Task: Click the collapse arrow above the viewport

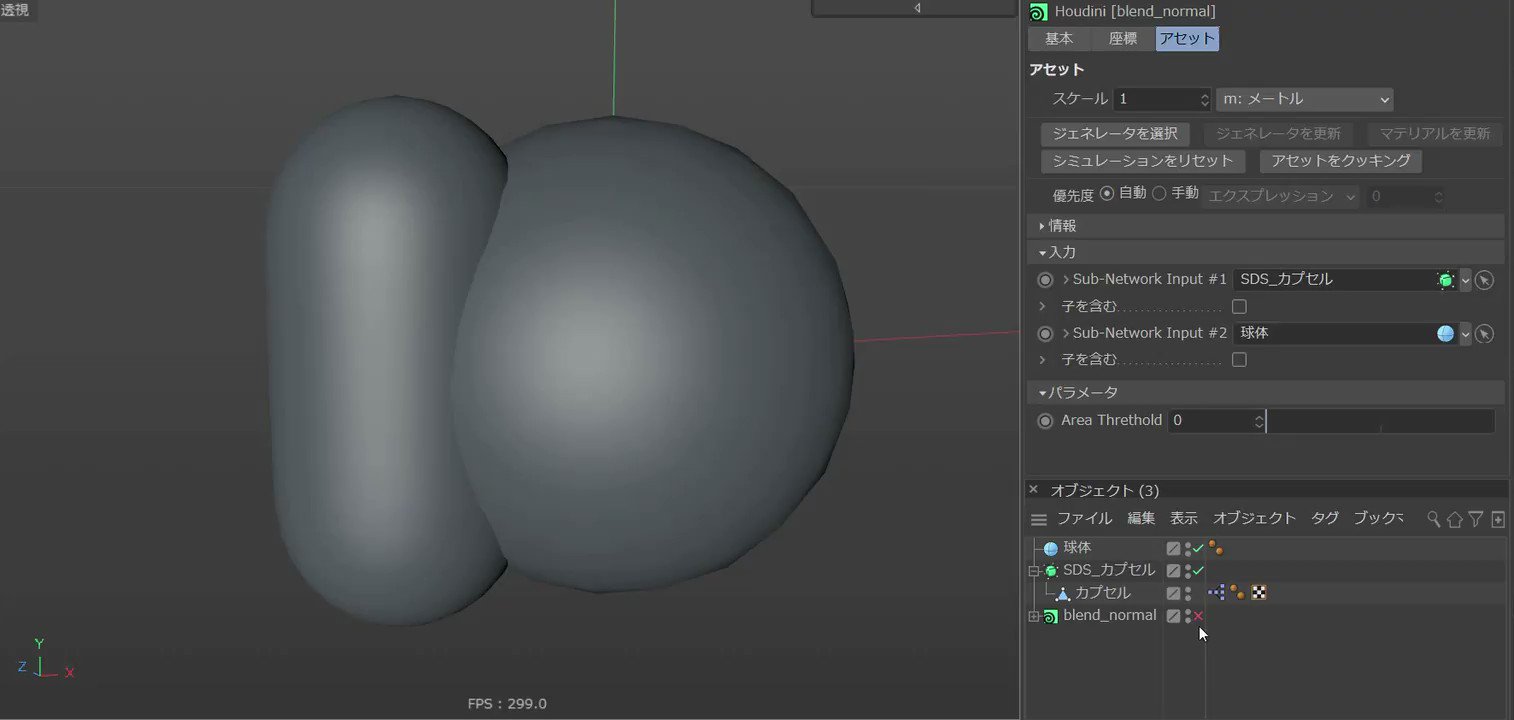Action: [917, 8]
